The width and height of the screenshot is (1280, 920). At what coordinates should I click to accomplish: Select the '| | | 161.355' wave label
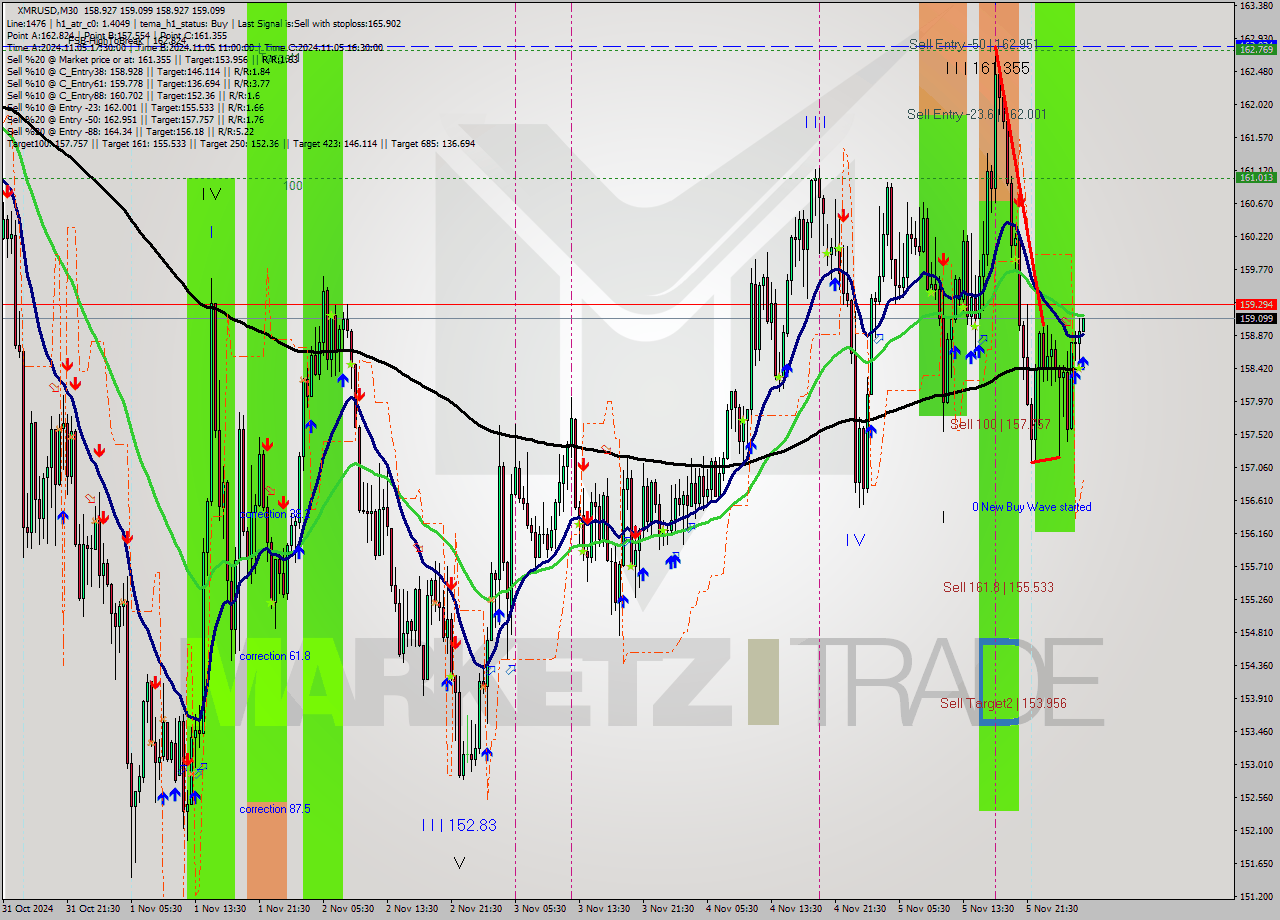click(x=987, y=68)
